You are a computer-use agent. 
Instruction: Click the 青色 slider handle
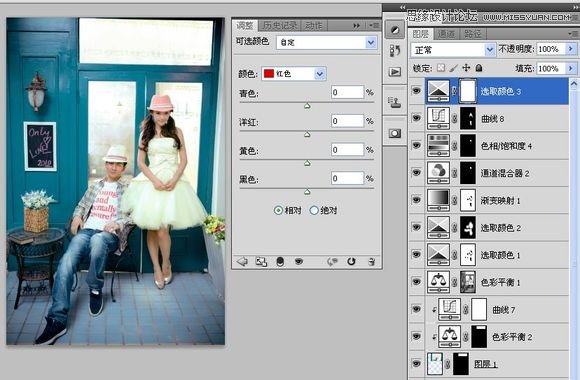pyautogui.click(x=307, y=106)
